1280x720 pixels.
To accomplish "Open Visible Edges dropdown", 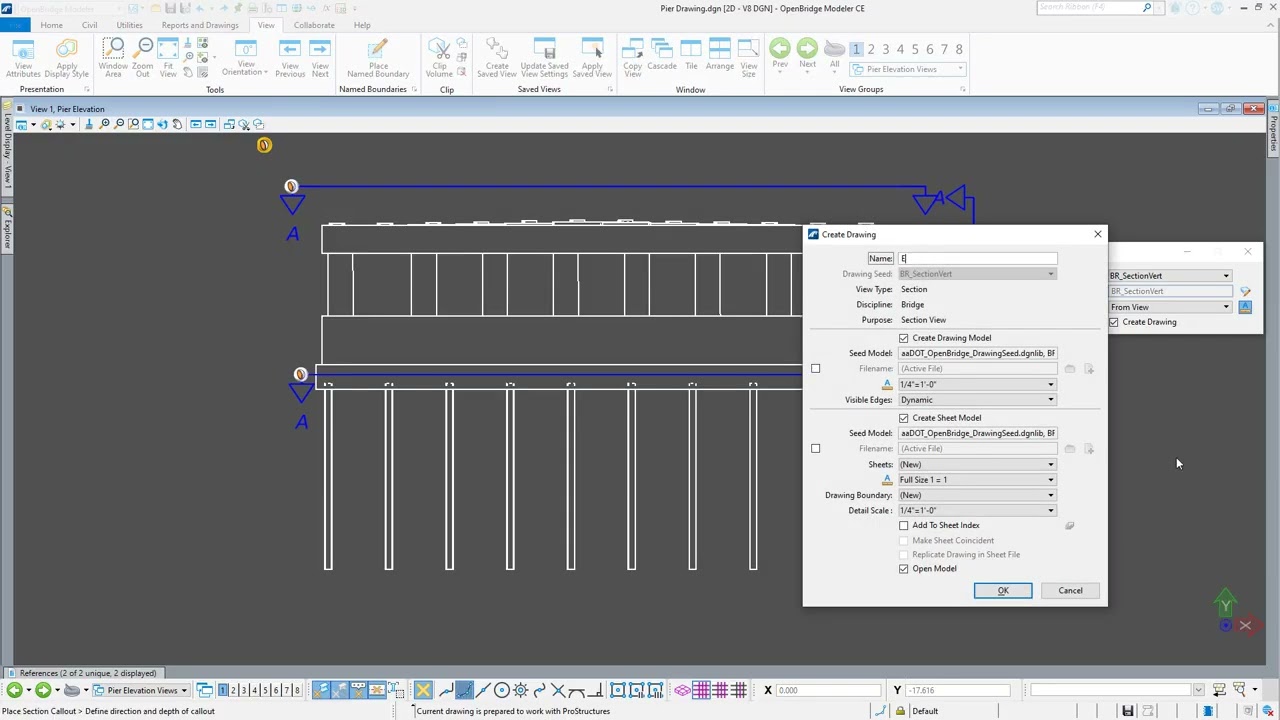I will click(977, 400).
